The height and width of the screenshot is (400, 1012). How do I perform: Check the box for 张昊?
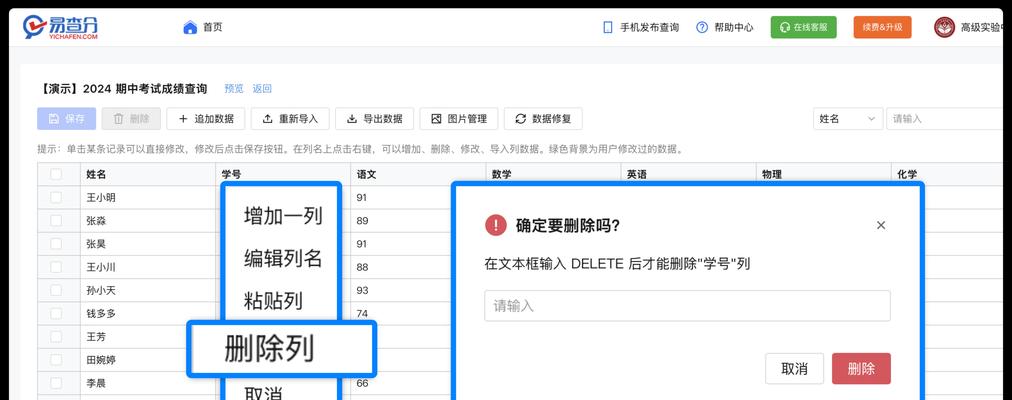(56, 244)
